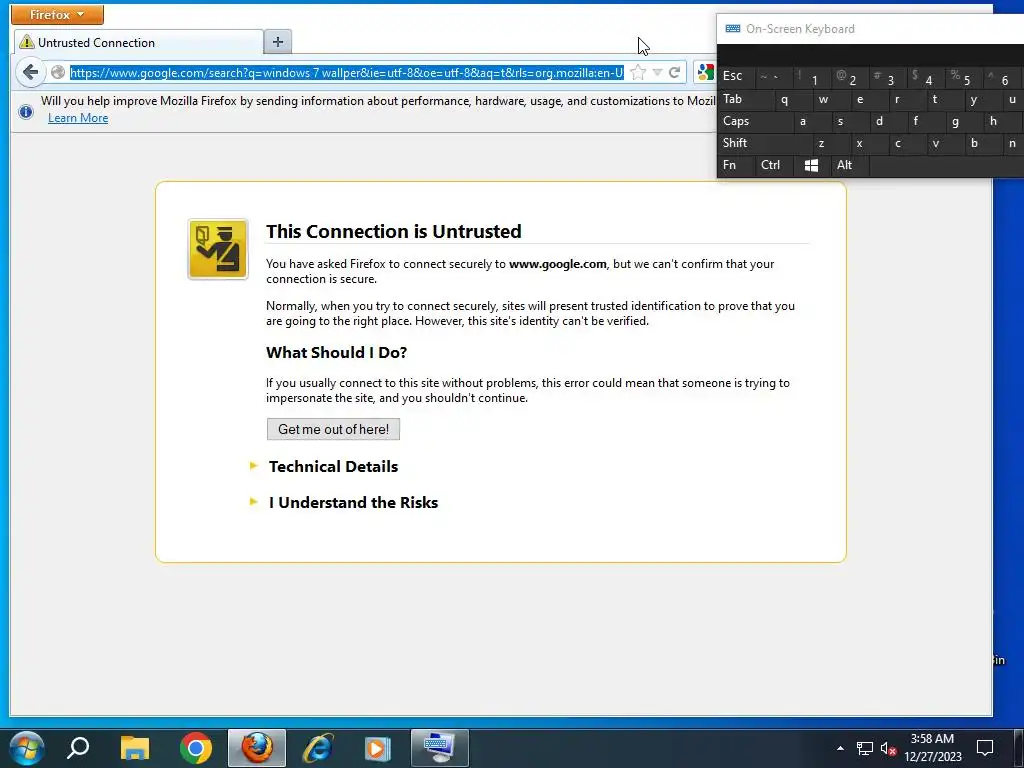Screen dimensions: 1024x768
Task: Click the site identity globe icon
Action: (x=58, y=72)
